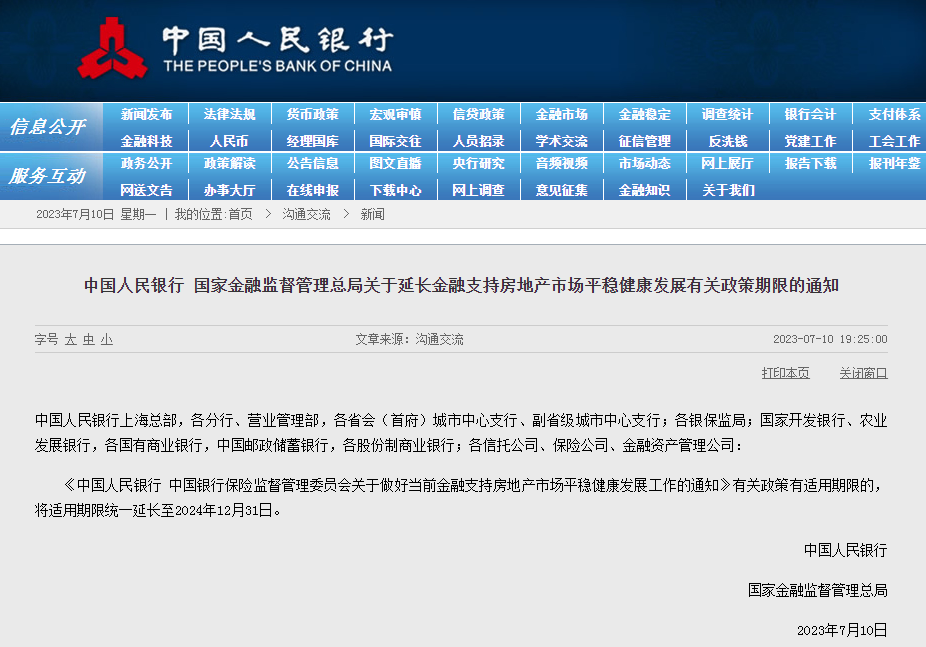
Task: Select 货币政策 in the top navigation
Action: click(312, 114)
